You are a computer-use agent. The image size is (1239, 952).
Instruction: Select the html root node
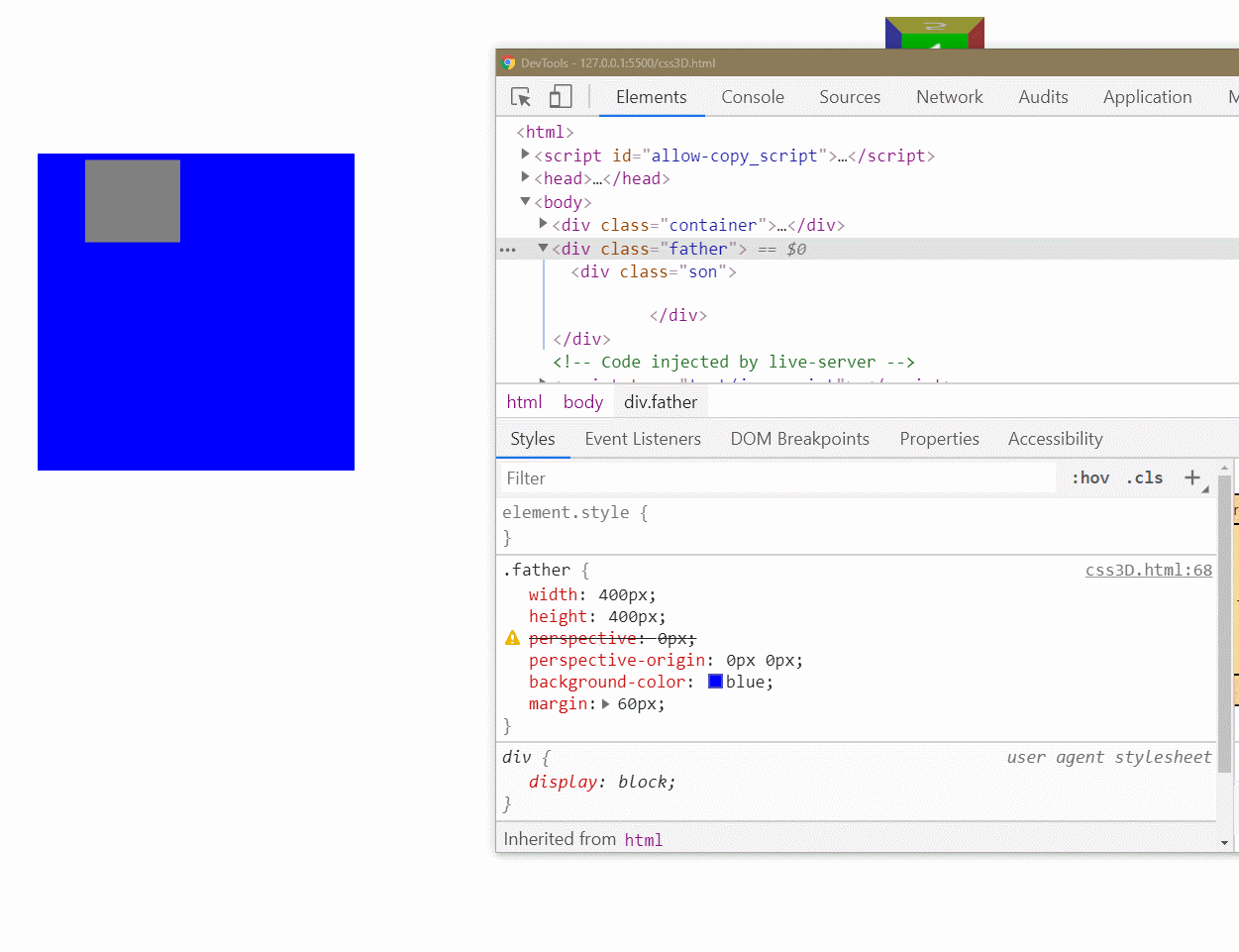[545, 132]
